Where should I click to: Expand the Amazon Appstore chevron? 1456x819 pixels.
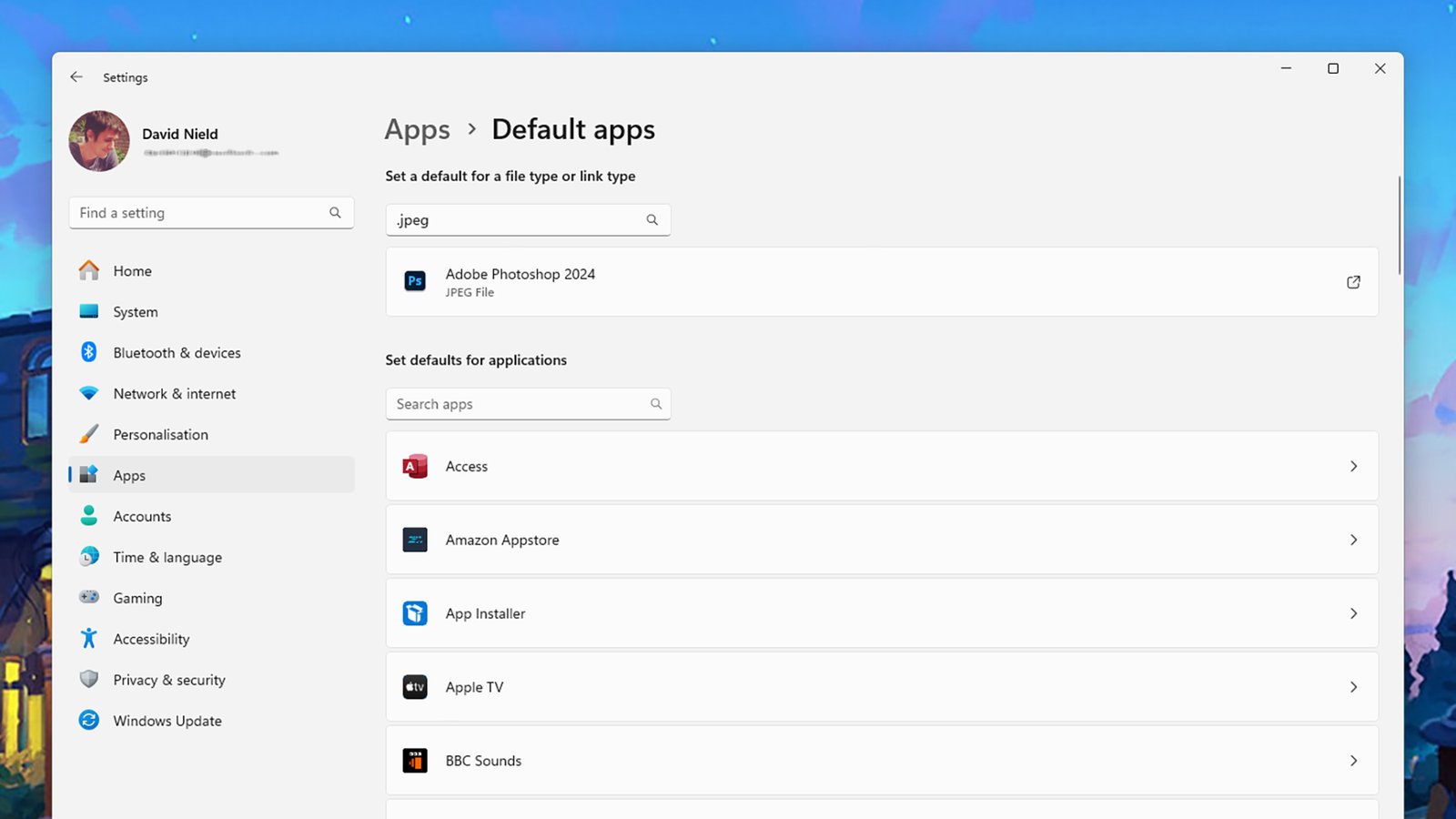[1353, 540]
